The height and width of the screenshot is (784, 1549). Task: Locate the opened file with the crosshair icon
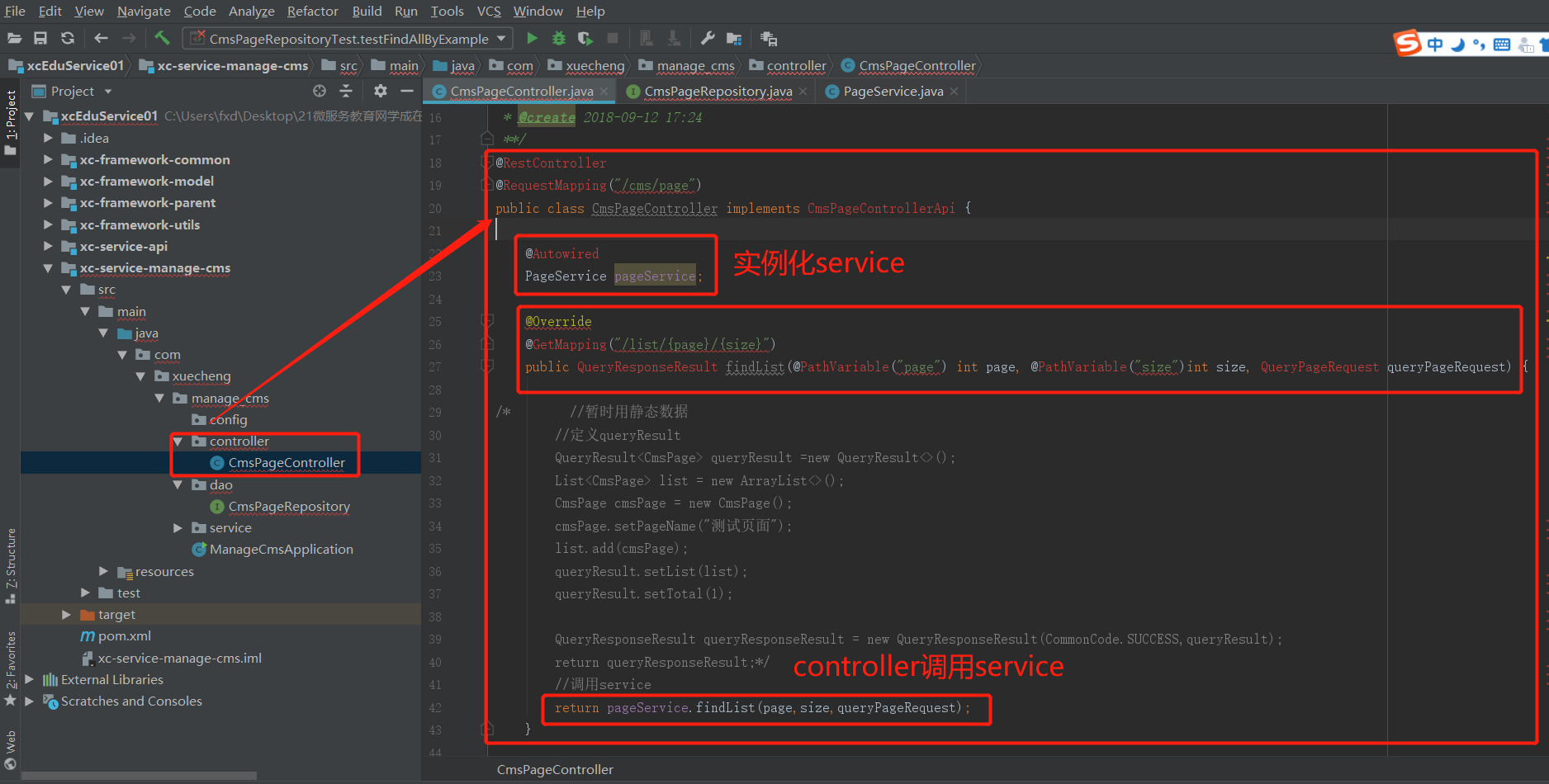(320, 91)
